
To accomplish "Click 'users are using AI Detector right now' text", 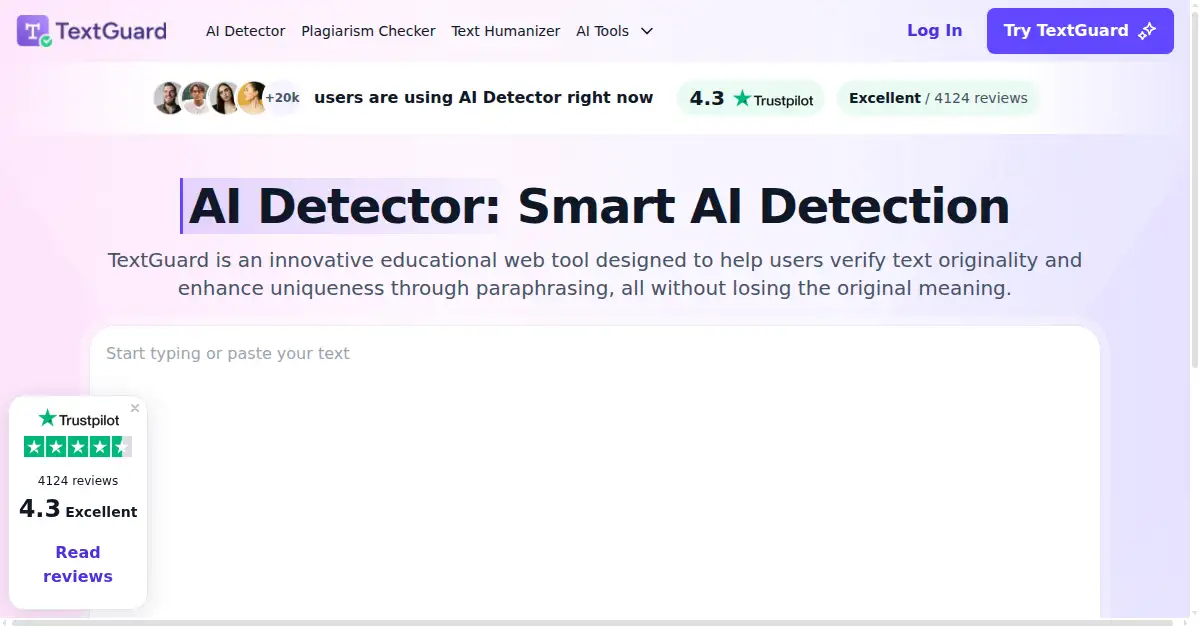I will click(x=483, y=98).
